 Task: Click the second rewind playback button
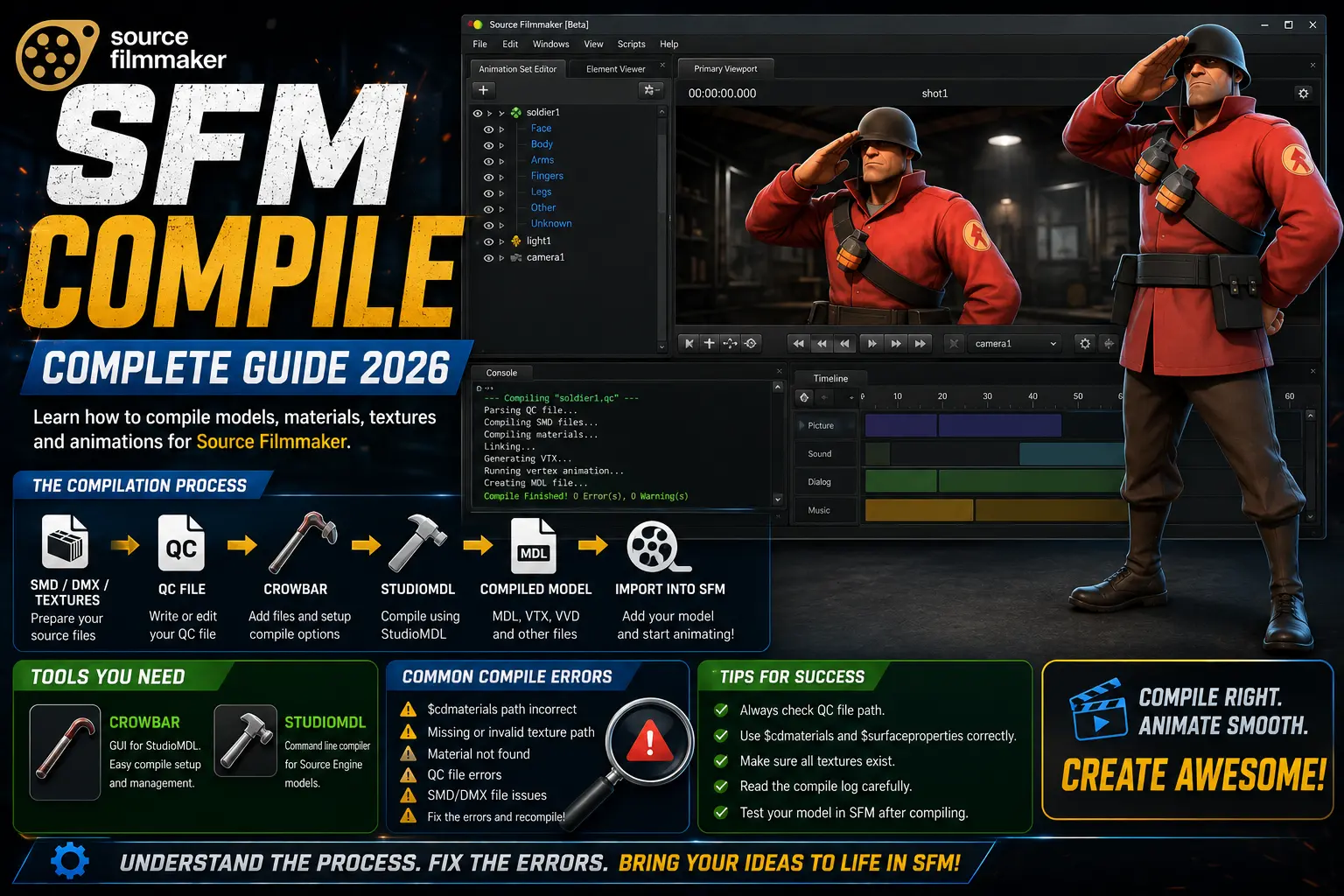(821, 344)
